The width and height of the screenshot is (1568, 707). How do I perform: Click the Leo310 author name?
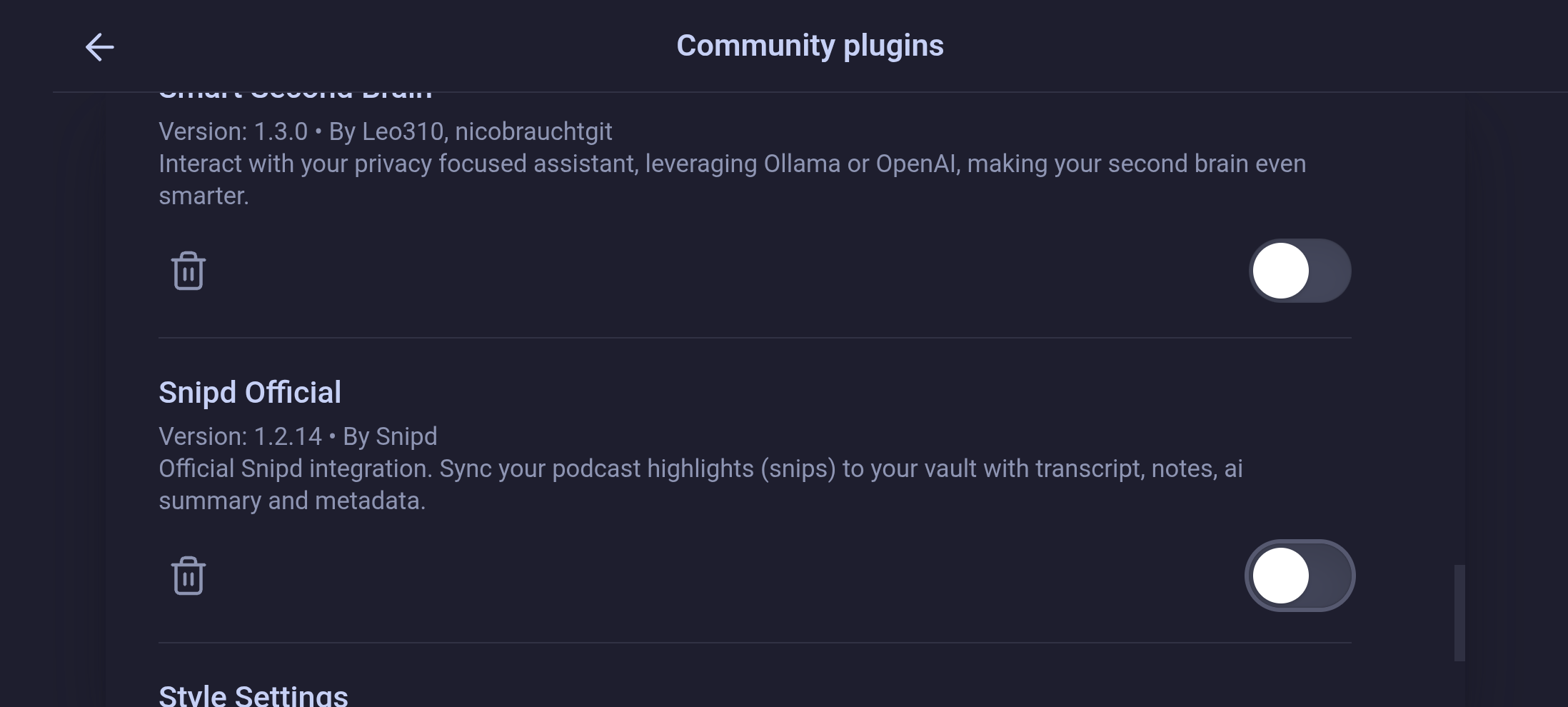pyautogui.click(x=403, y=131)
